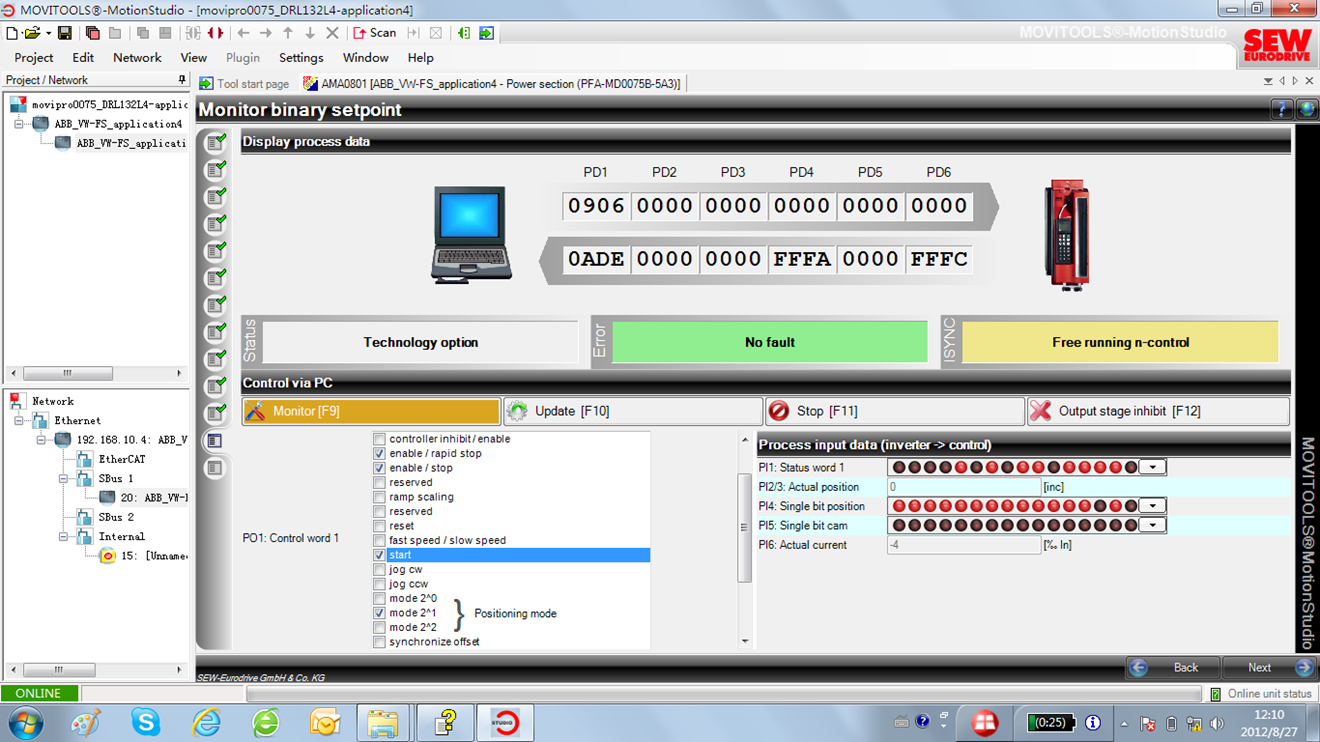The height and width of the screenshot is (742, 1320).
Task: Click the Scan network toolbar button
Action: click(x=375, y=33)
